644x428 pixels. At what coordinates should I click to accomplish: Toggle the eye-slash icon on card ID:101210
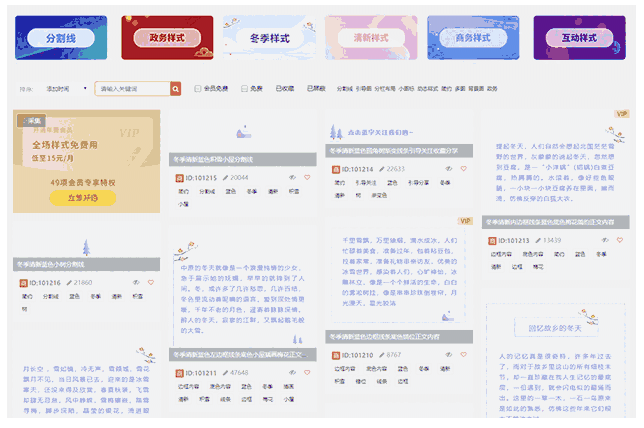click(x=448, y=354)
